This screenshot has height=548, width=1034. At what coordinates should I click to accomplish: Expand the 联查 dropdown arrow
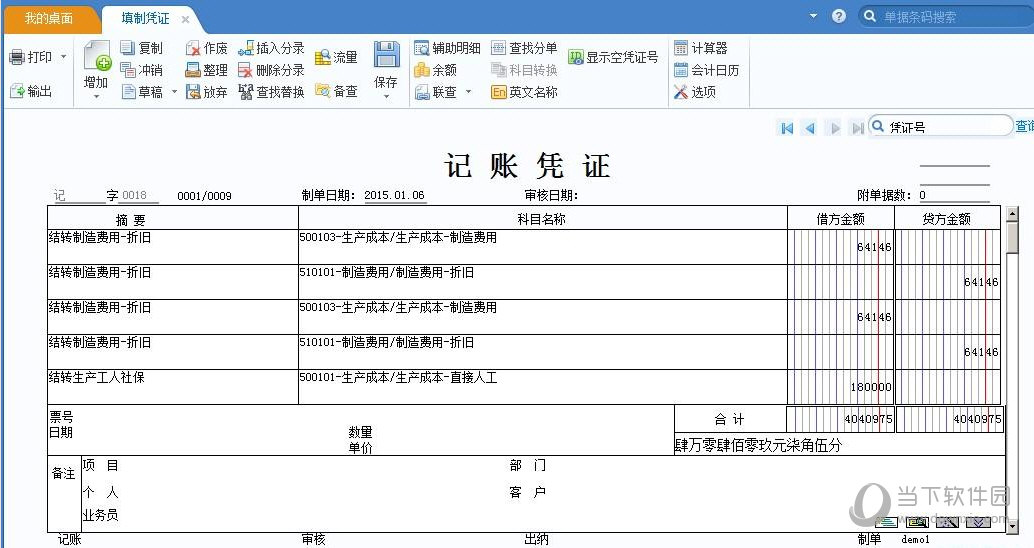pyautogui.click(x=469, y=92)
